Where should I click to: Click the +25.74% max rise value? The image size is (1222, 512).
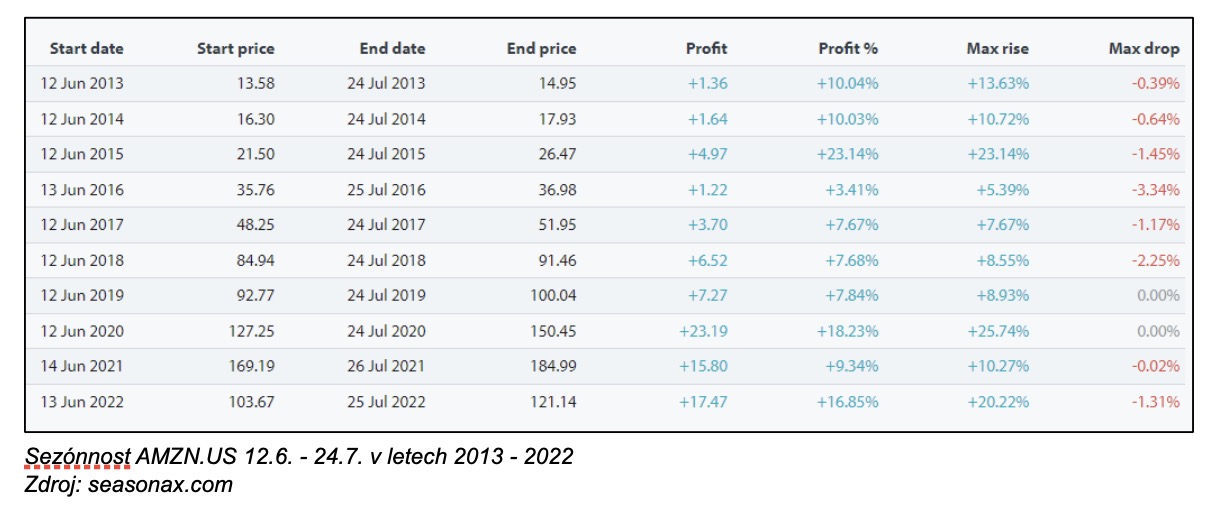(997, 331)
